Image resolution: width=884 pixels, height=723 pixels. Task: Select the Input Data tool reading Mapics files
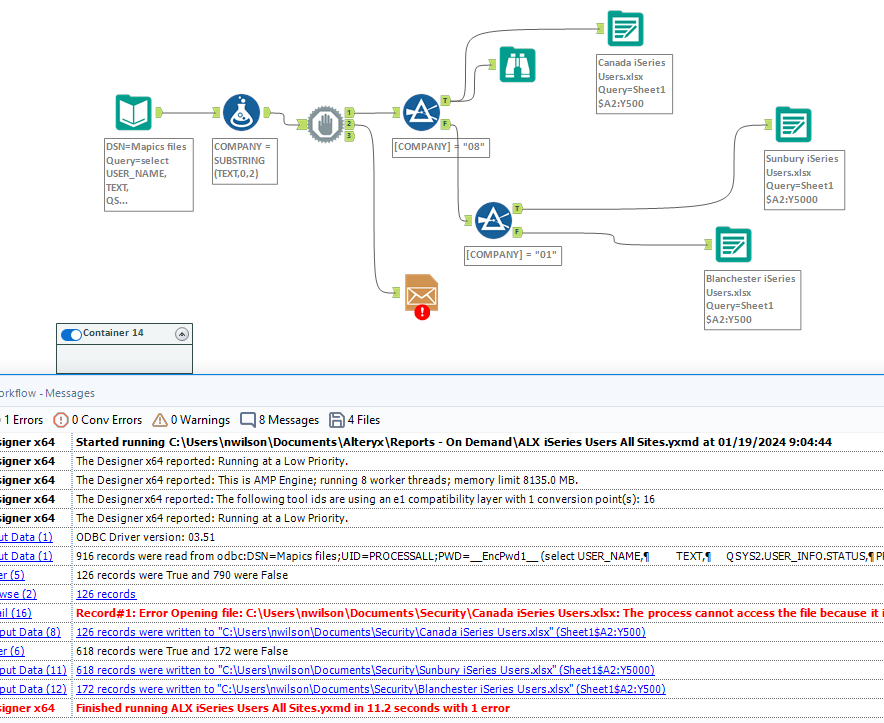[133, 112]
